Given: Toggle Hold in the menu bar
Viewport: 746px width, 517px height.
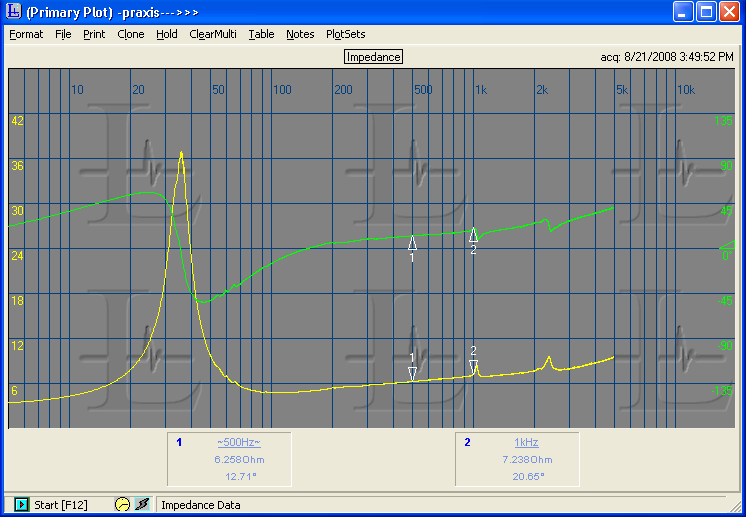Looking at the screenshot, I should click(x=167, y=34).
